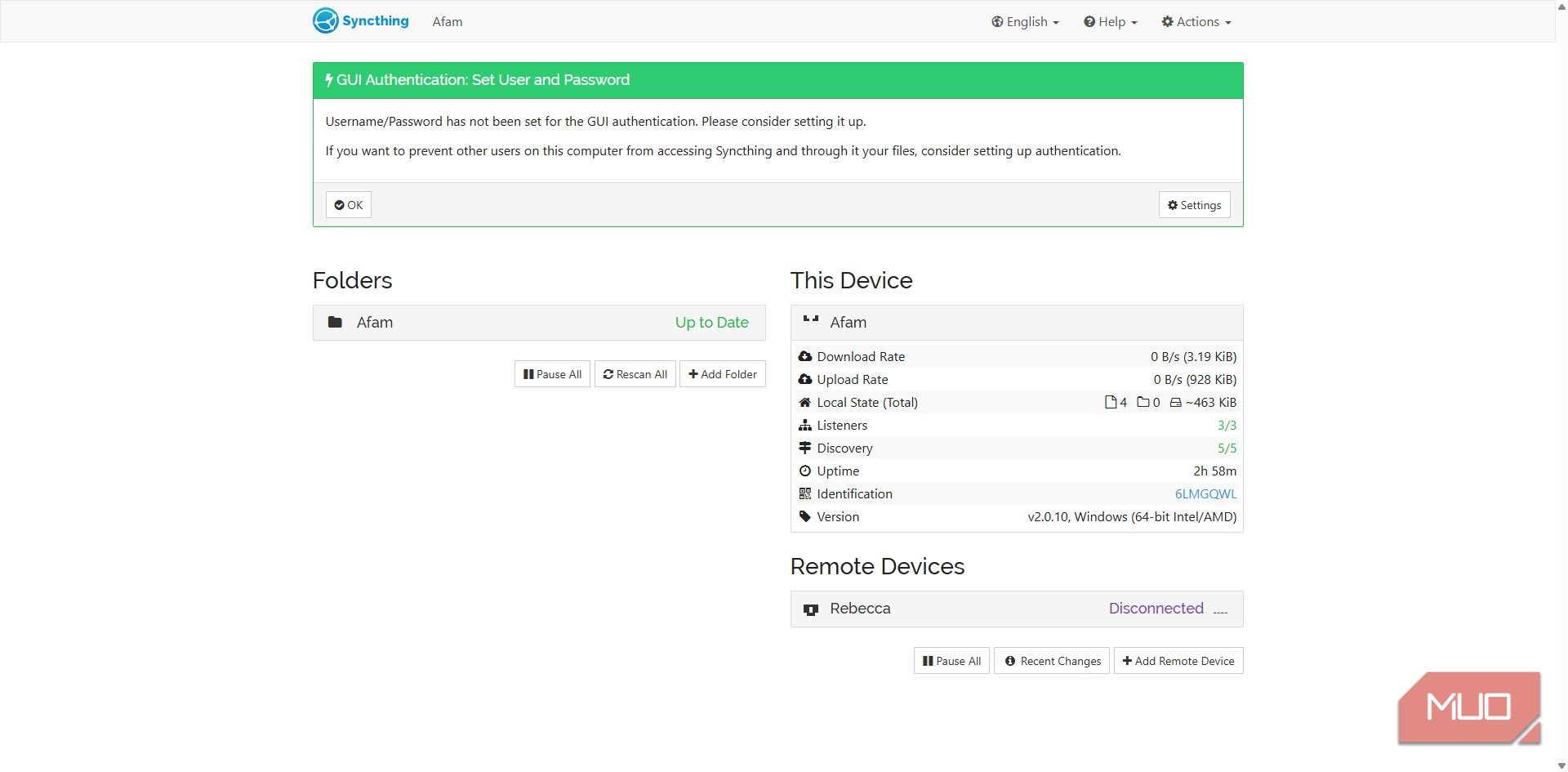Open Recent Changes
Screen dimensions: 1568x772
click(x=1052, y=661)
